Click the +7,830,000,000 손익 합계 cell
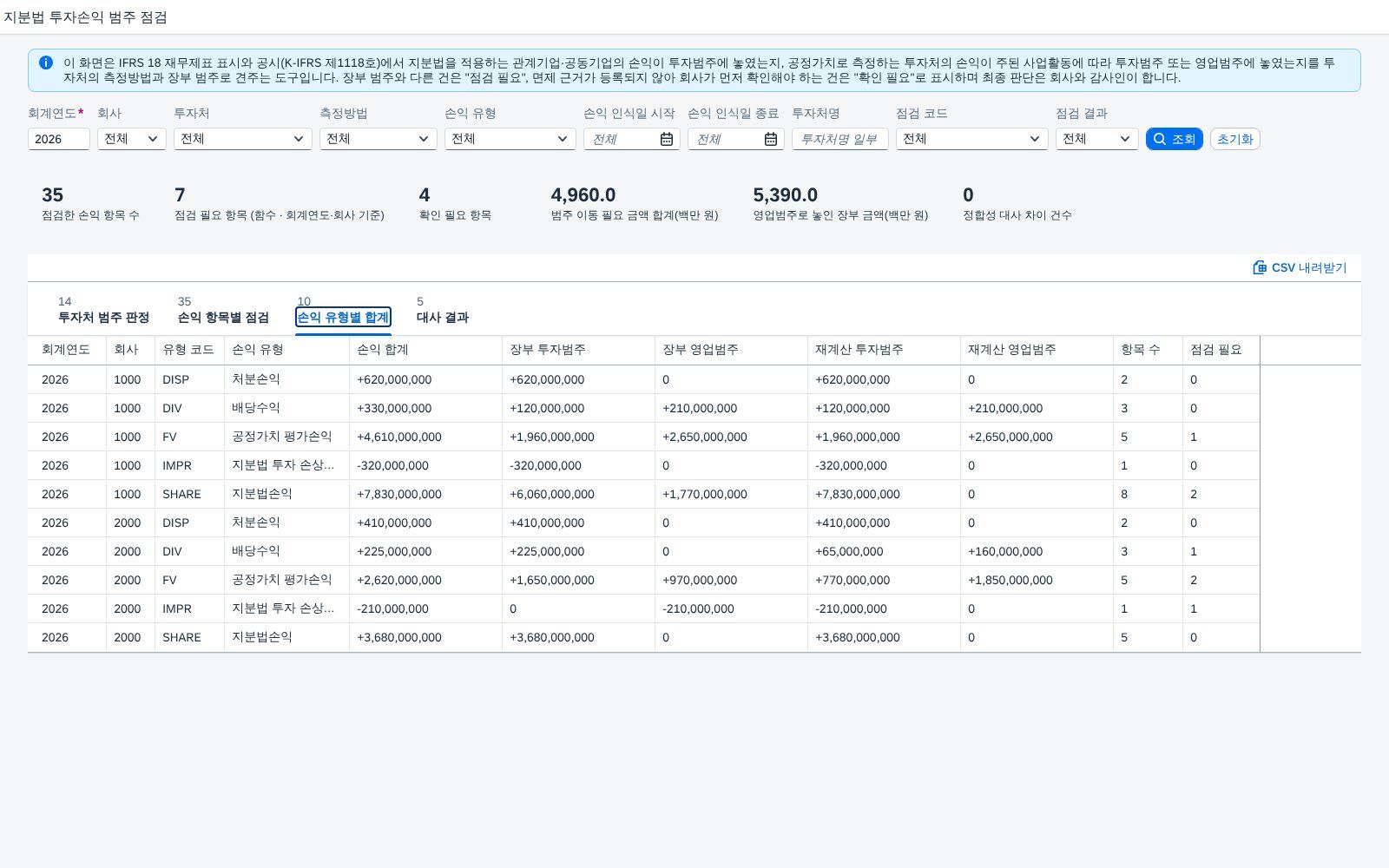The width and height of the screenshot is (1389, 868). click(425, 494)
